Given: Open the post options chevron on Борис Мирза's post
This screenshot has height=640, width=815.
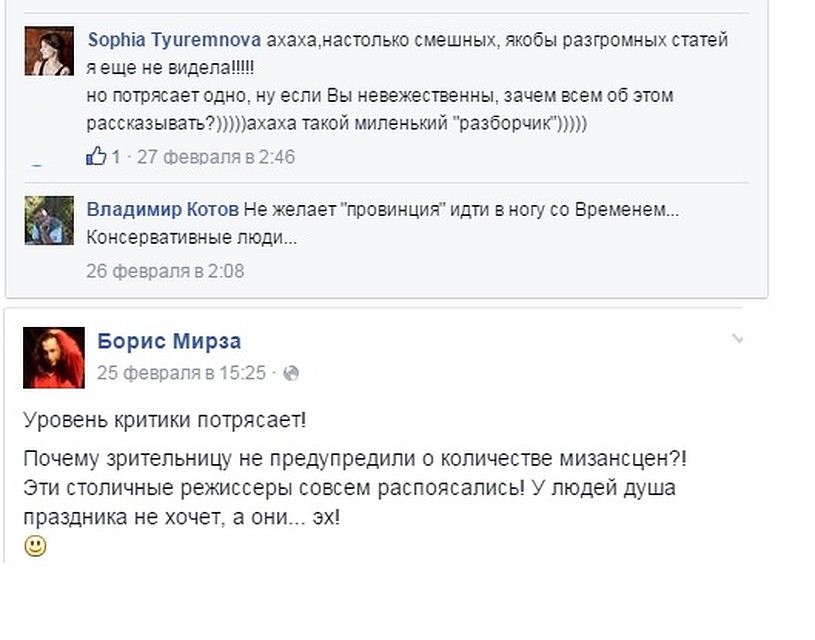Looking at the screenshot, I should (737, 339).
